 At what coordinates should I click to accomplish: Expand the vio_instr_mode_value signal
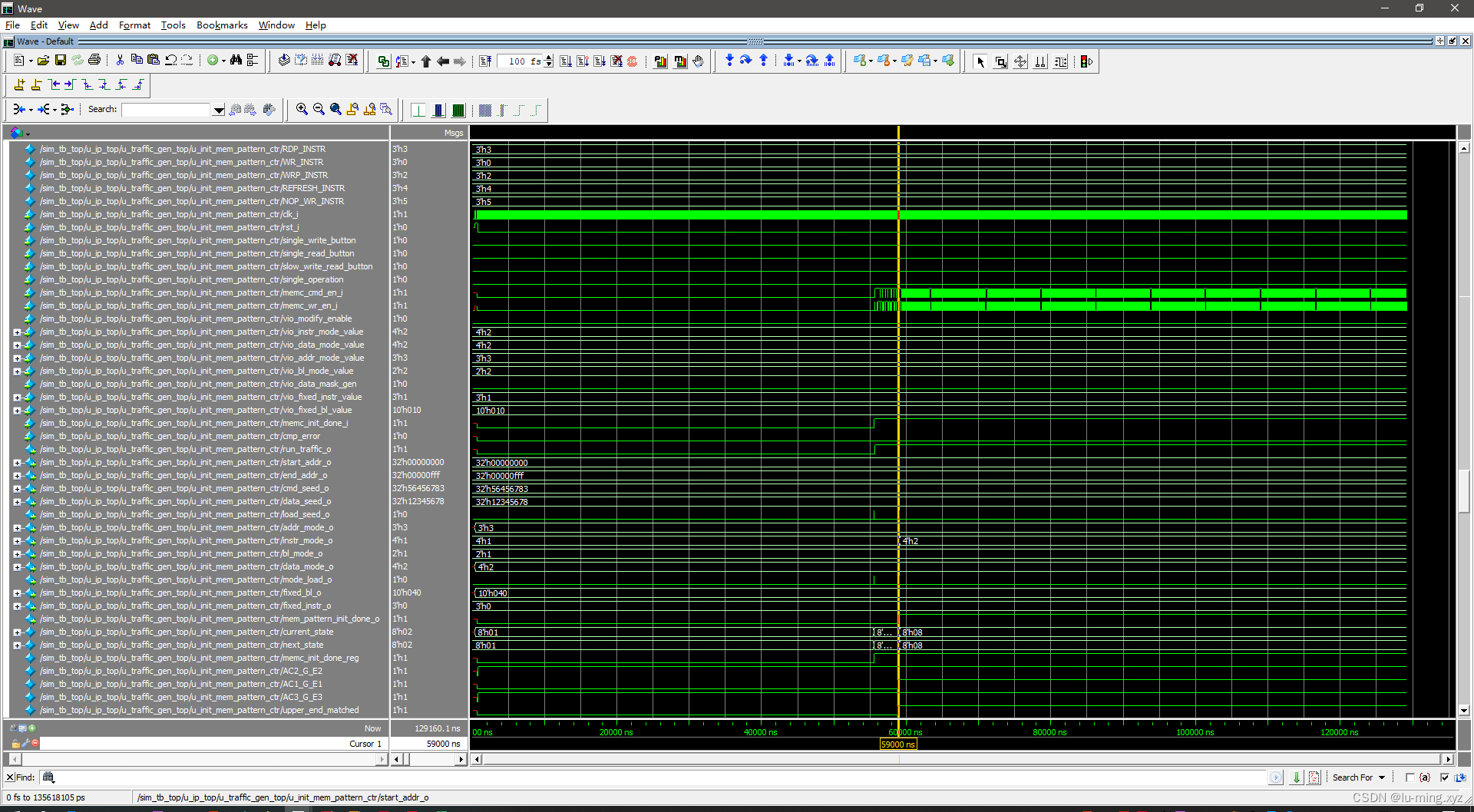point(18,332)
